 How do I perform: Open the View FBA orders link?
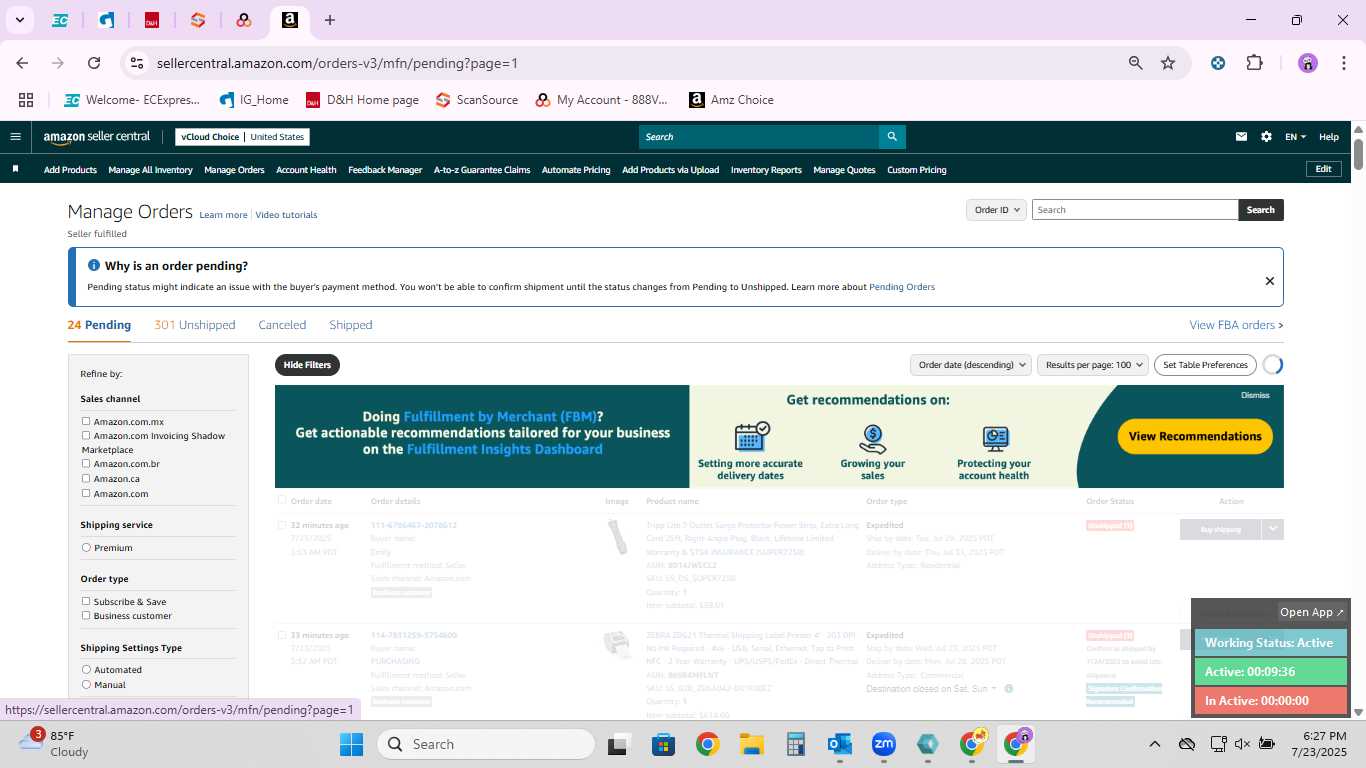pos(1236,325)
